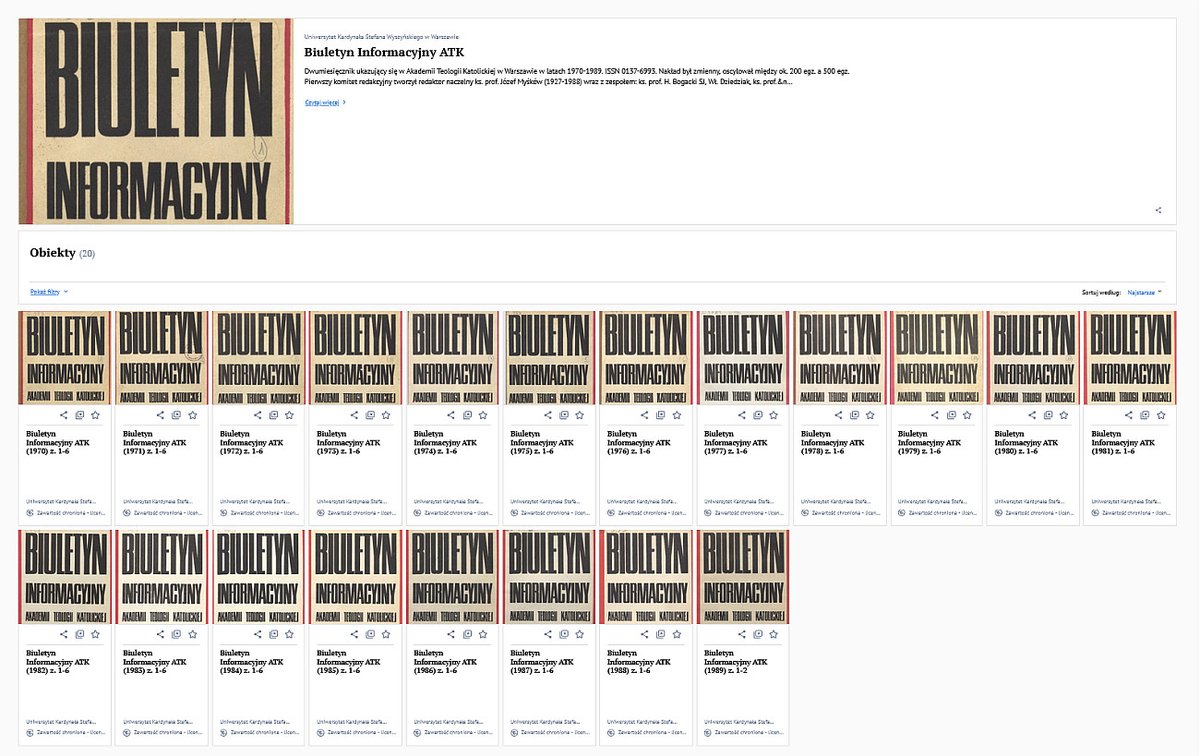Share the (1970) z. 1-6 issue

64,414
